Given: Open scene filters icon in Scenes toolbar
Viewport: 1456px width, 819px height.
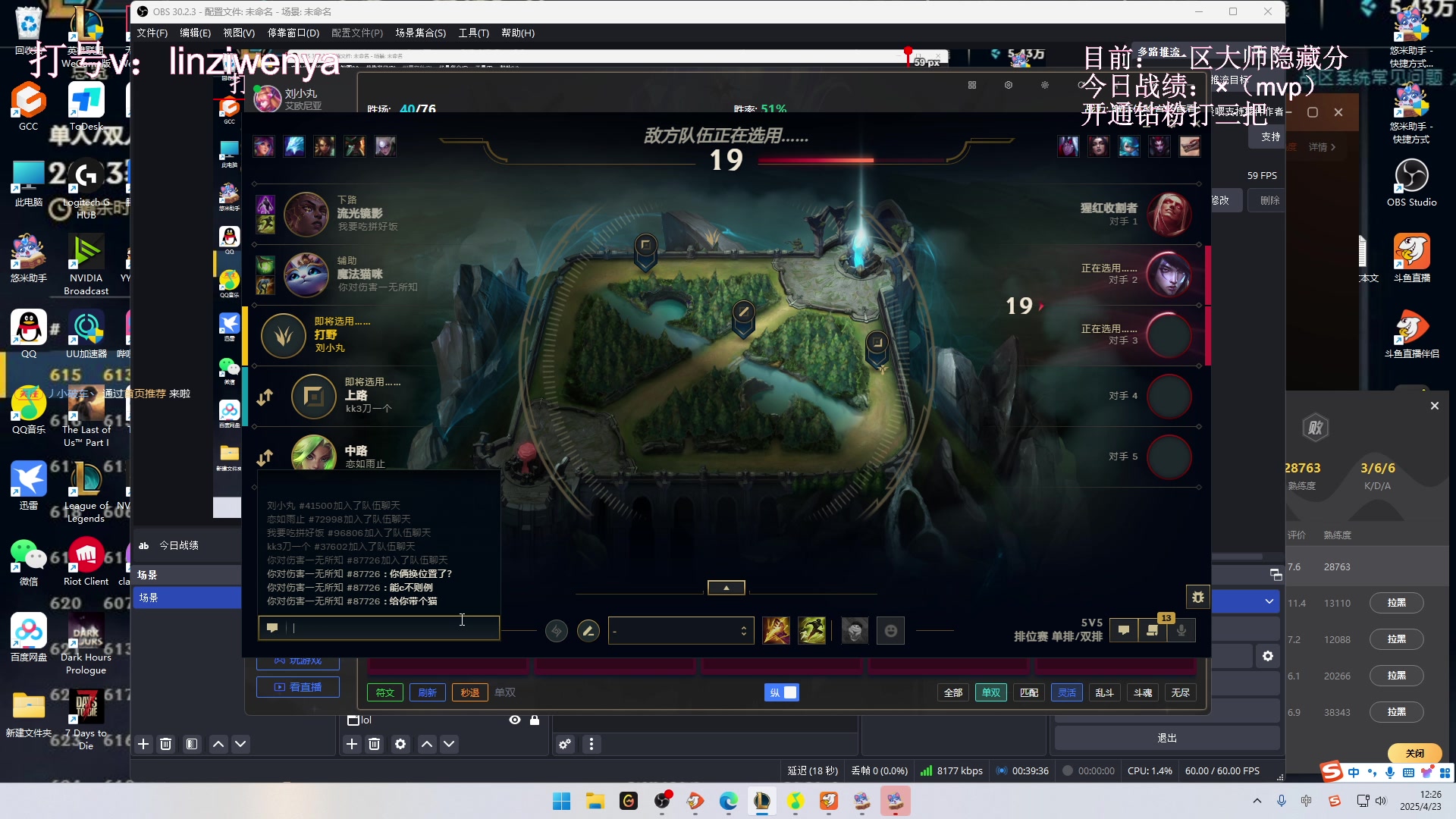Looking at the screenshot, I should [192, 744].
